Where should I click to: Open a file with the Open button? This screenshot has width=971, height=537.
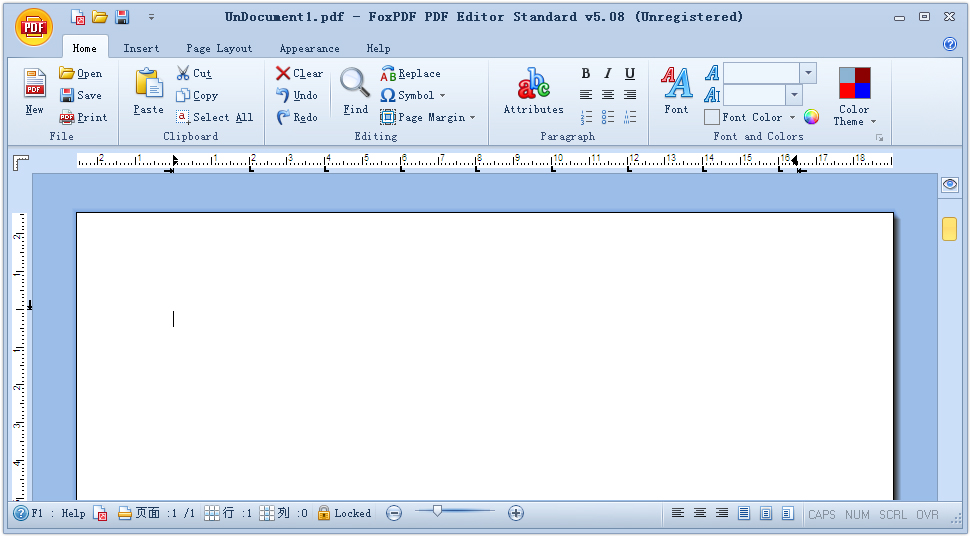point(81,73)
